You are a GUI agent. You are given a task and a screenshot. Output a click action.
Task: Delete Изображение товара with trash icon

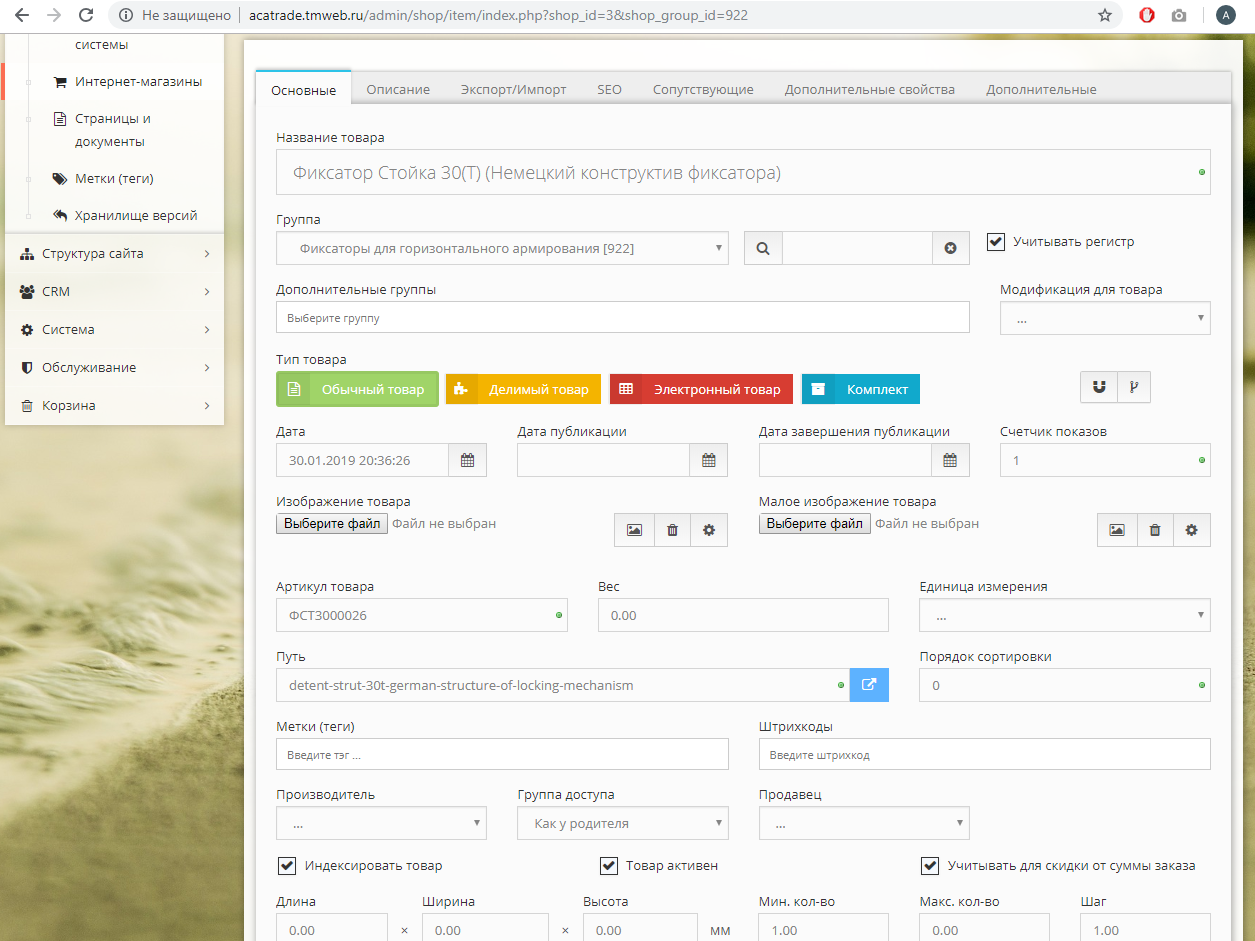pos(672,530)
